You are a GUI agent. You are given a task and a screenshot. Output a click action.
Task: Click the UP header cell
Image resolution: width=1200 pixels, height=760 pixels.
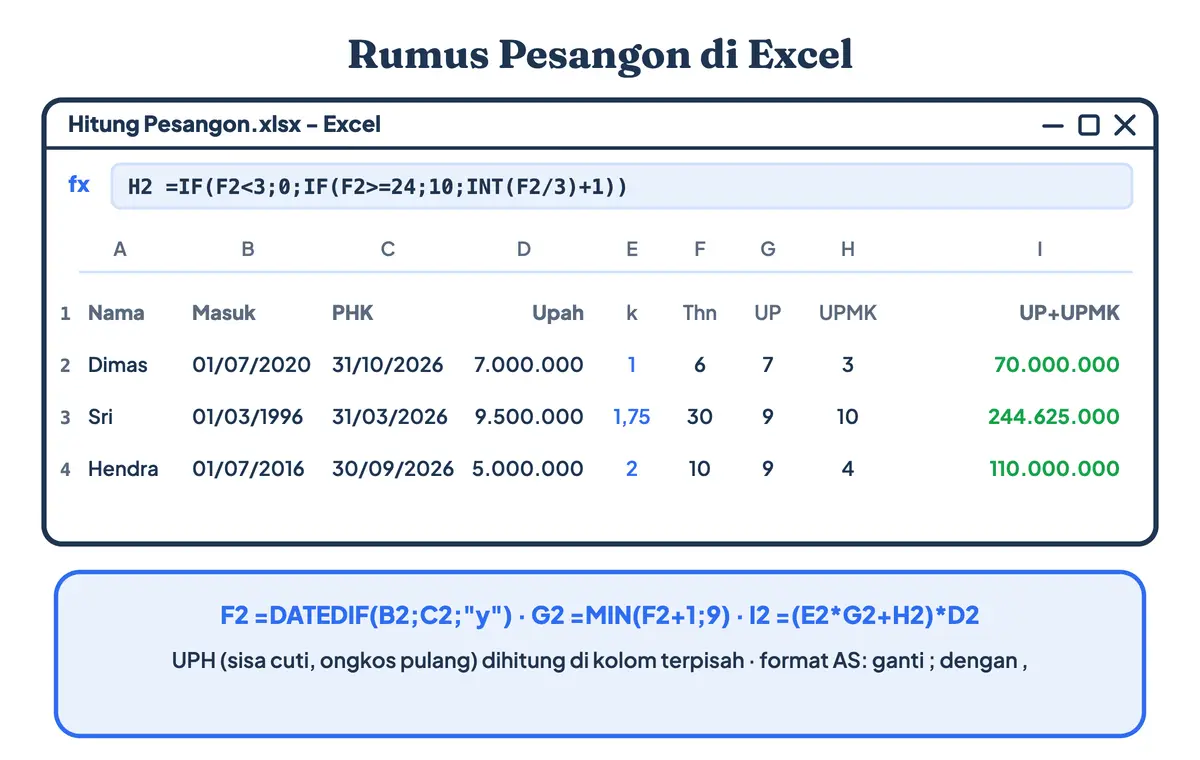(768, 313)
